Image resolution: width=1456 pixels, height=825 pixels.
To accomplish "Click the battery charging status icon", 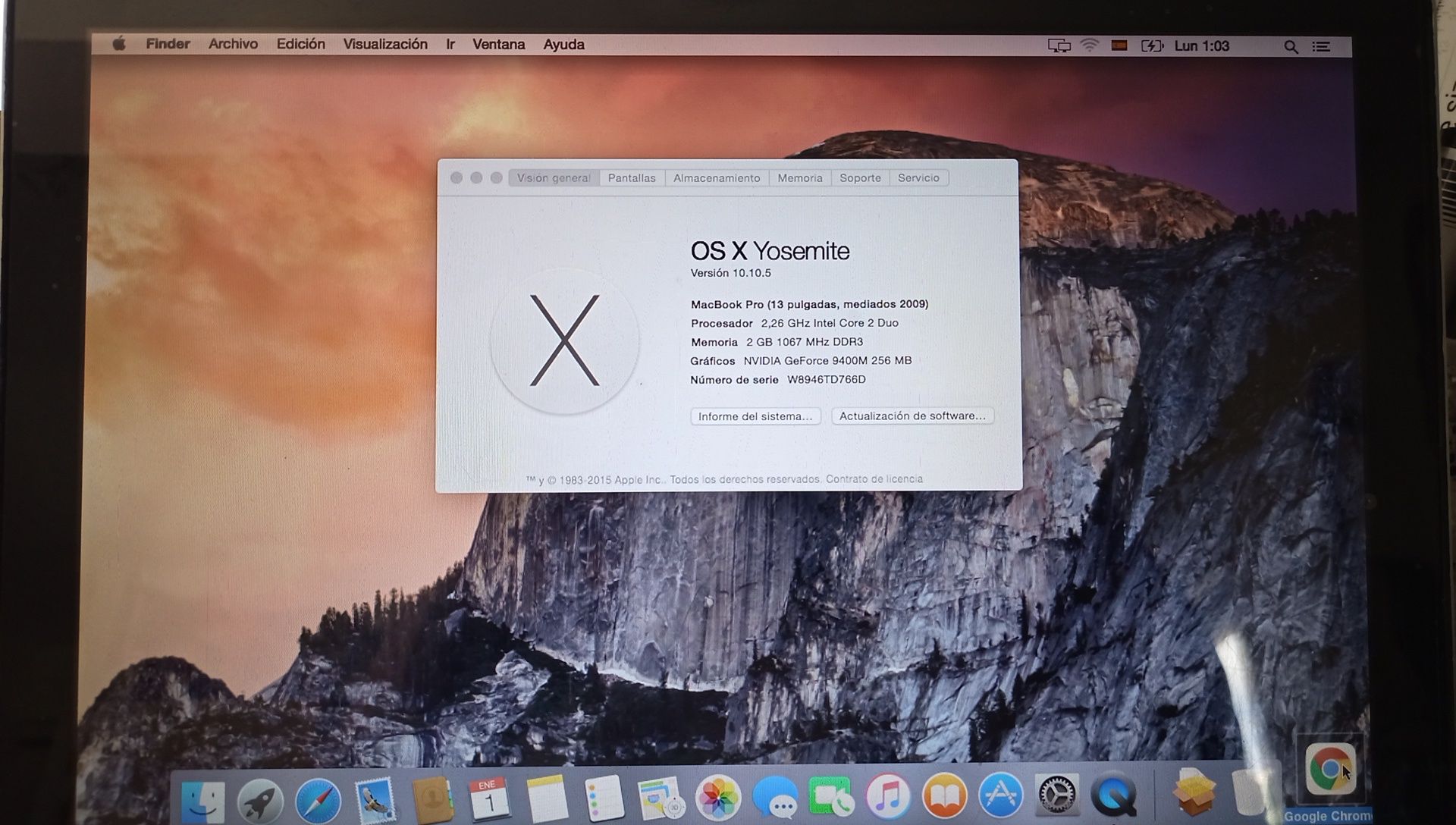I will (x=1152, y=45).
